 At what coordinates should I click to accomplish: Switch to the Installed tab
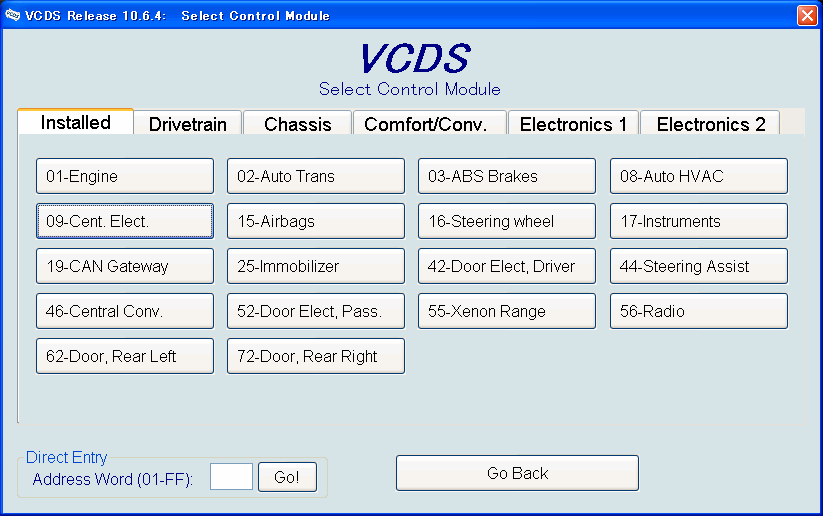tap(76, 122)
